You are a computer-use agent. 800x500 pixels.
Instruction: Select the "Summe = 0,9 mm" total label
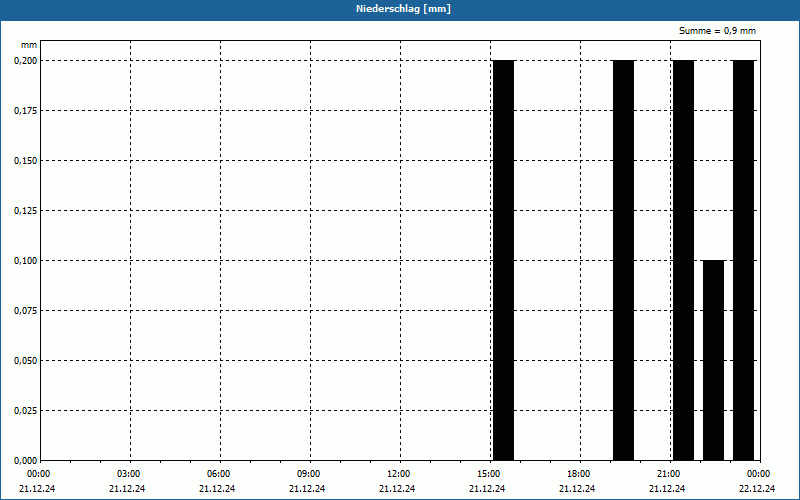[x=717, y=31]
